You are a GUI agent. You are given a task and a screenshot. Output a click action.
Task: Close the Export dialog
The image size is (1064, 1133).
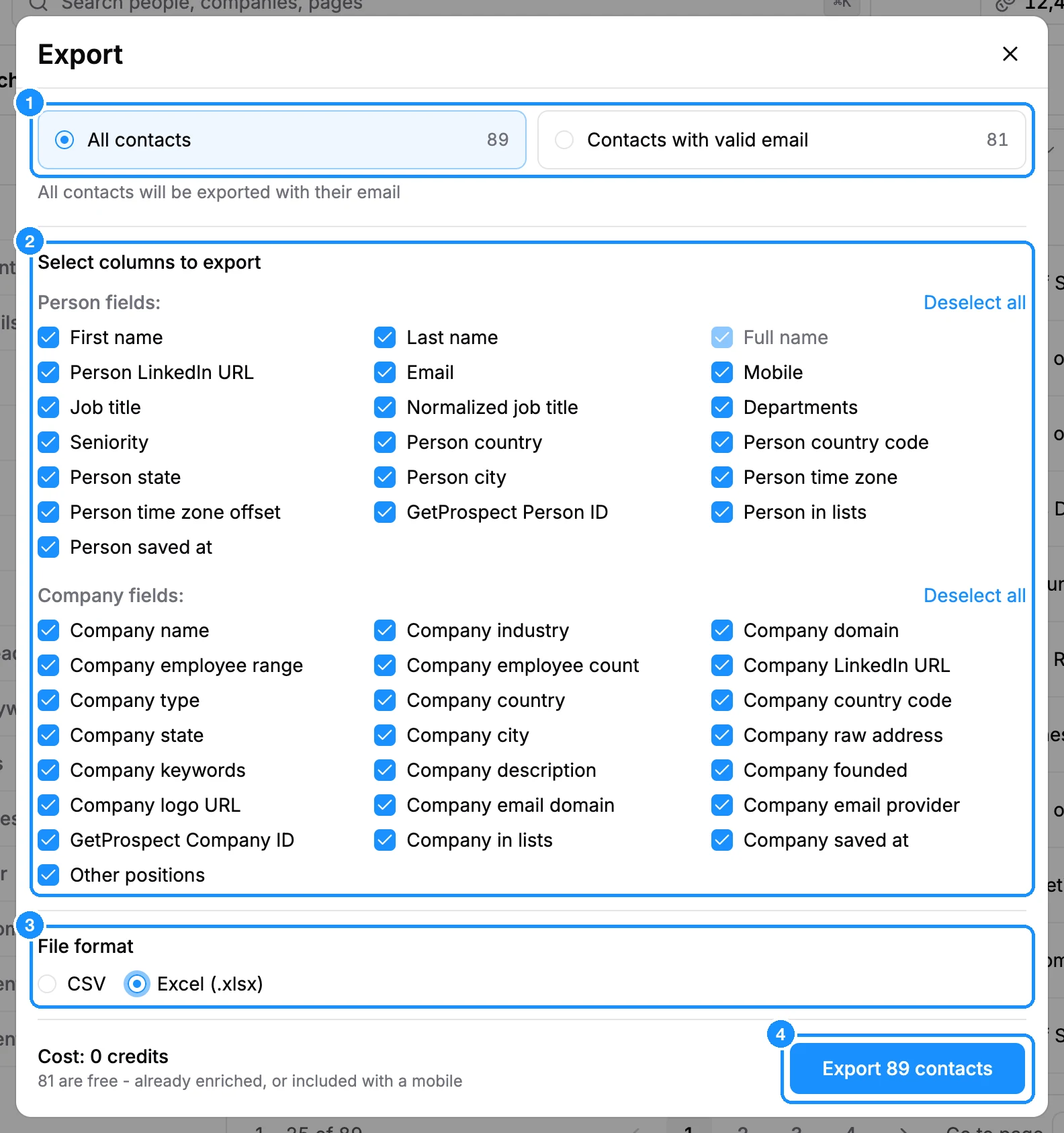pyautogui.click(x=1010, y=54)
